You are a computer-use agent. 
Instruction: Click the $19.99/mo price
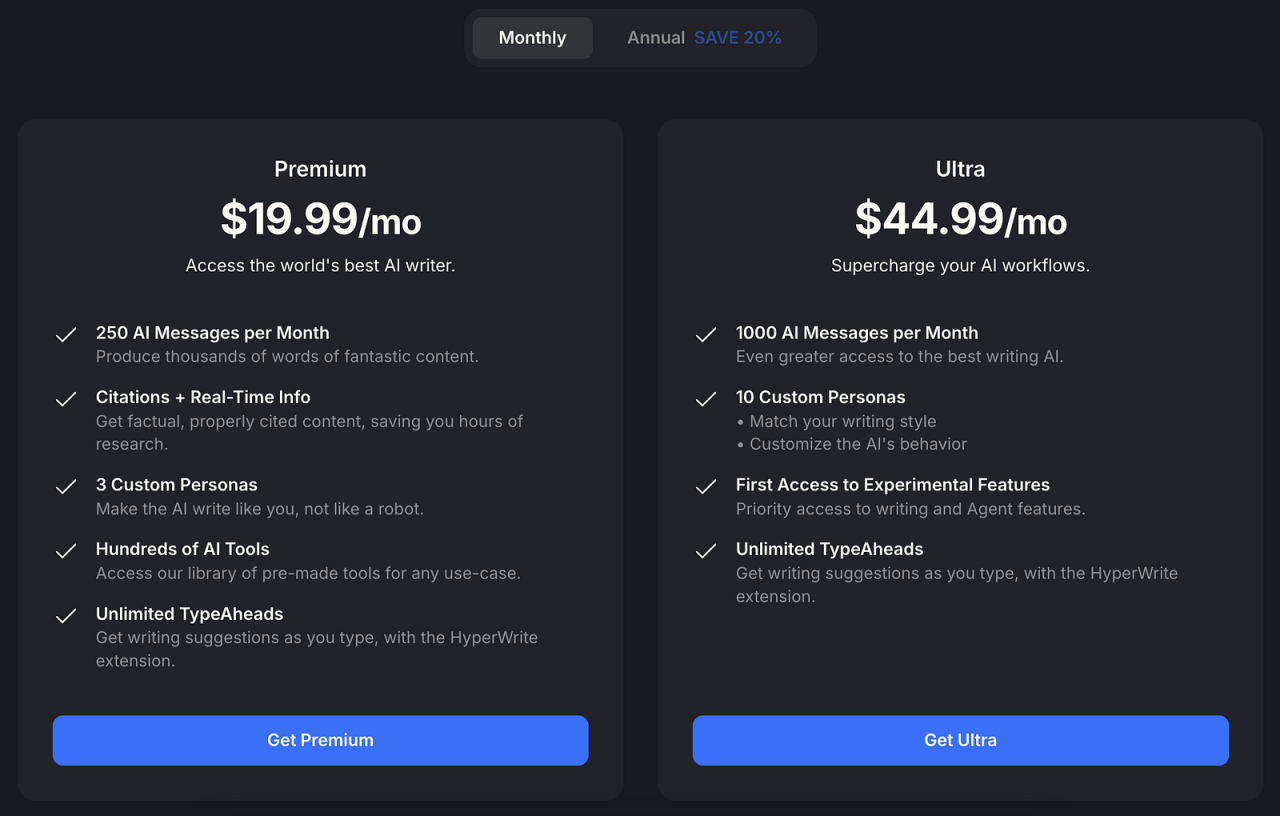(x=320, y=219)
